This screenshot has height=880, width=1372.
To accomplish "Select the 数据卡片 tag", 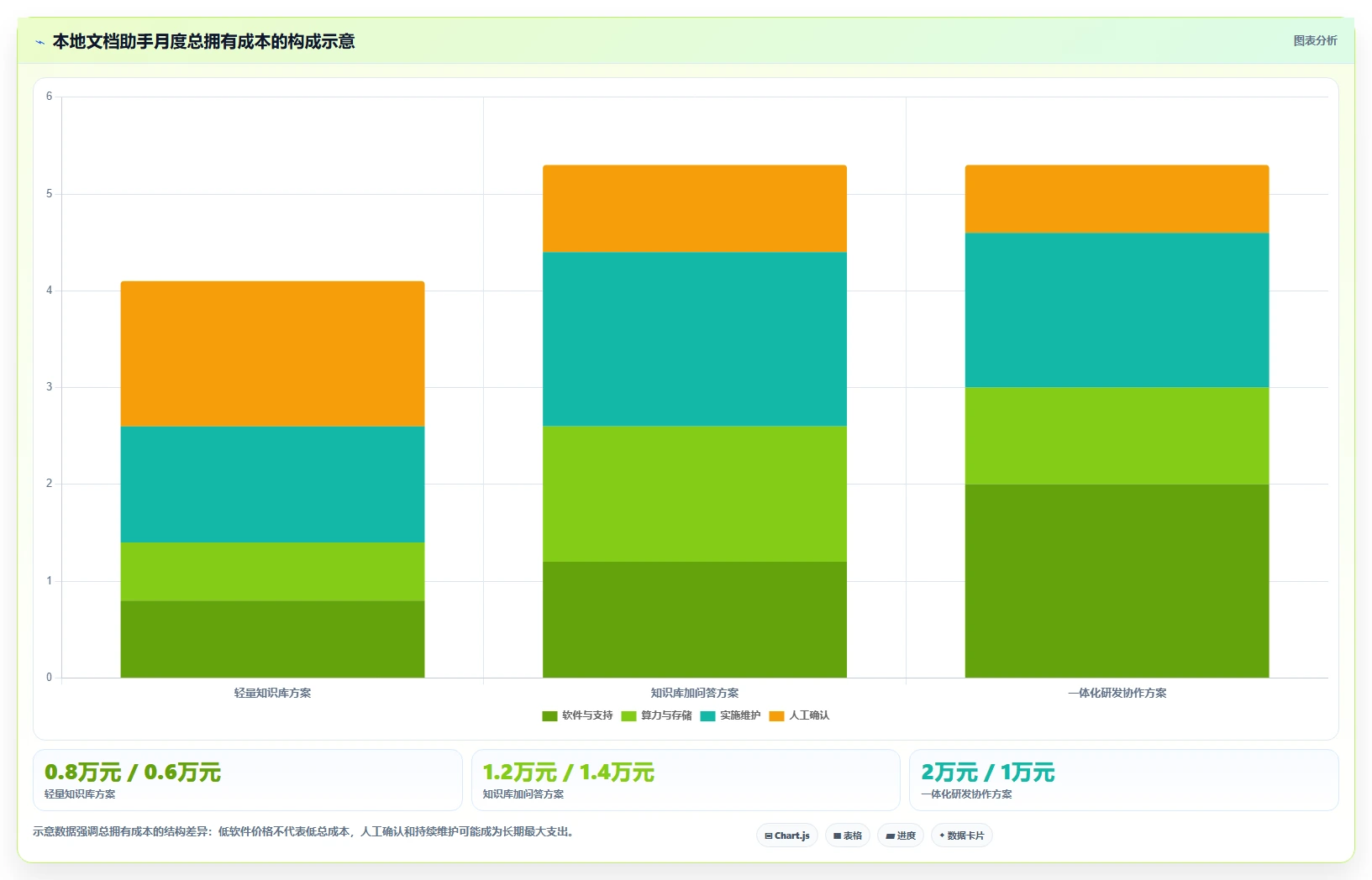I will click(x=962, y=835).
